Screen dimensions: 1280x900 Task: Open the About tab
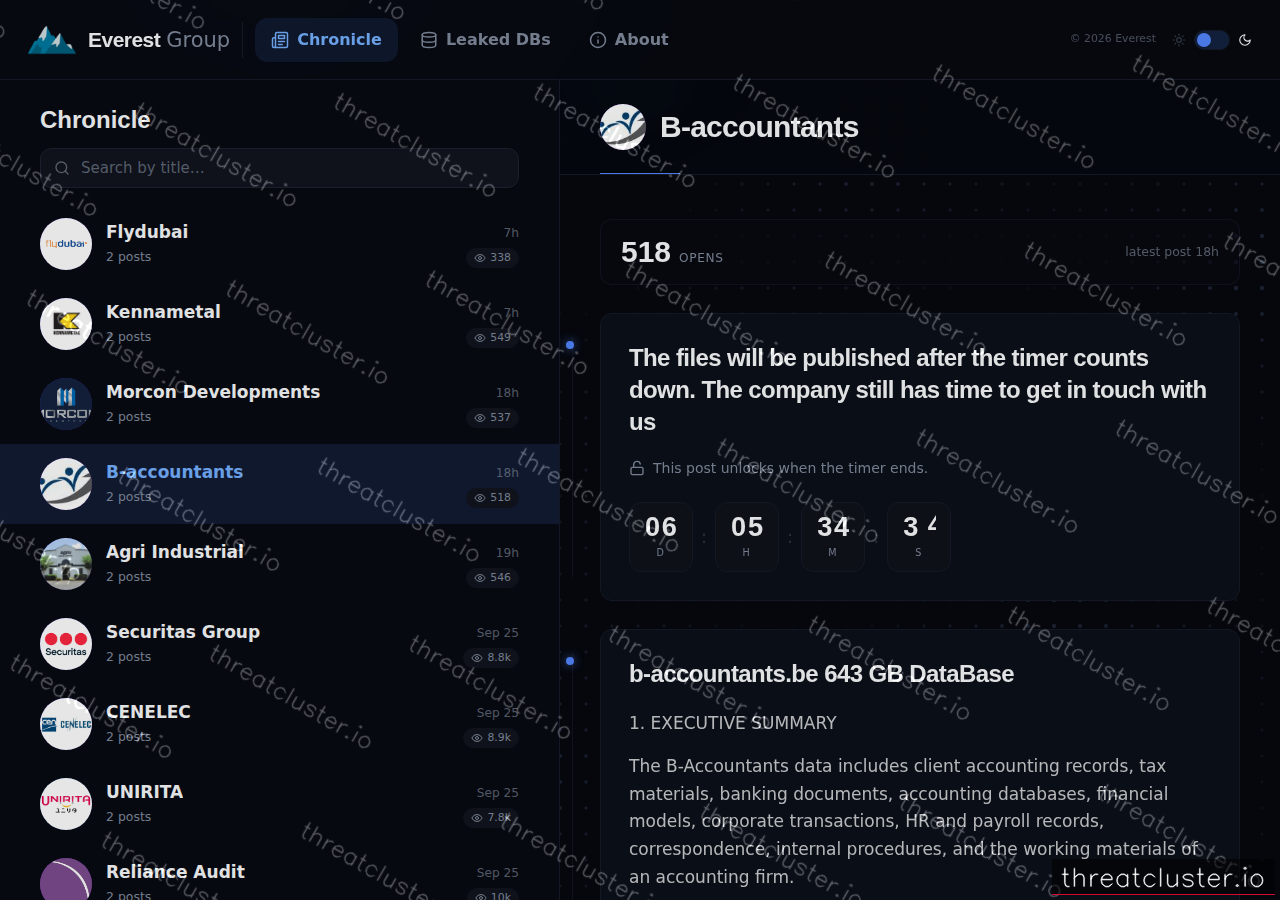click(x=629, y=40)
